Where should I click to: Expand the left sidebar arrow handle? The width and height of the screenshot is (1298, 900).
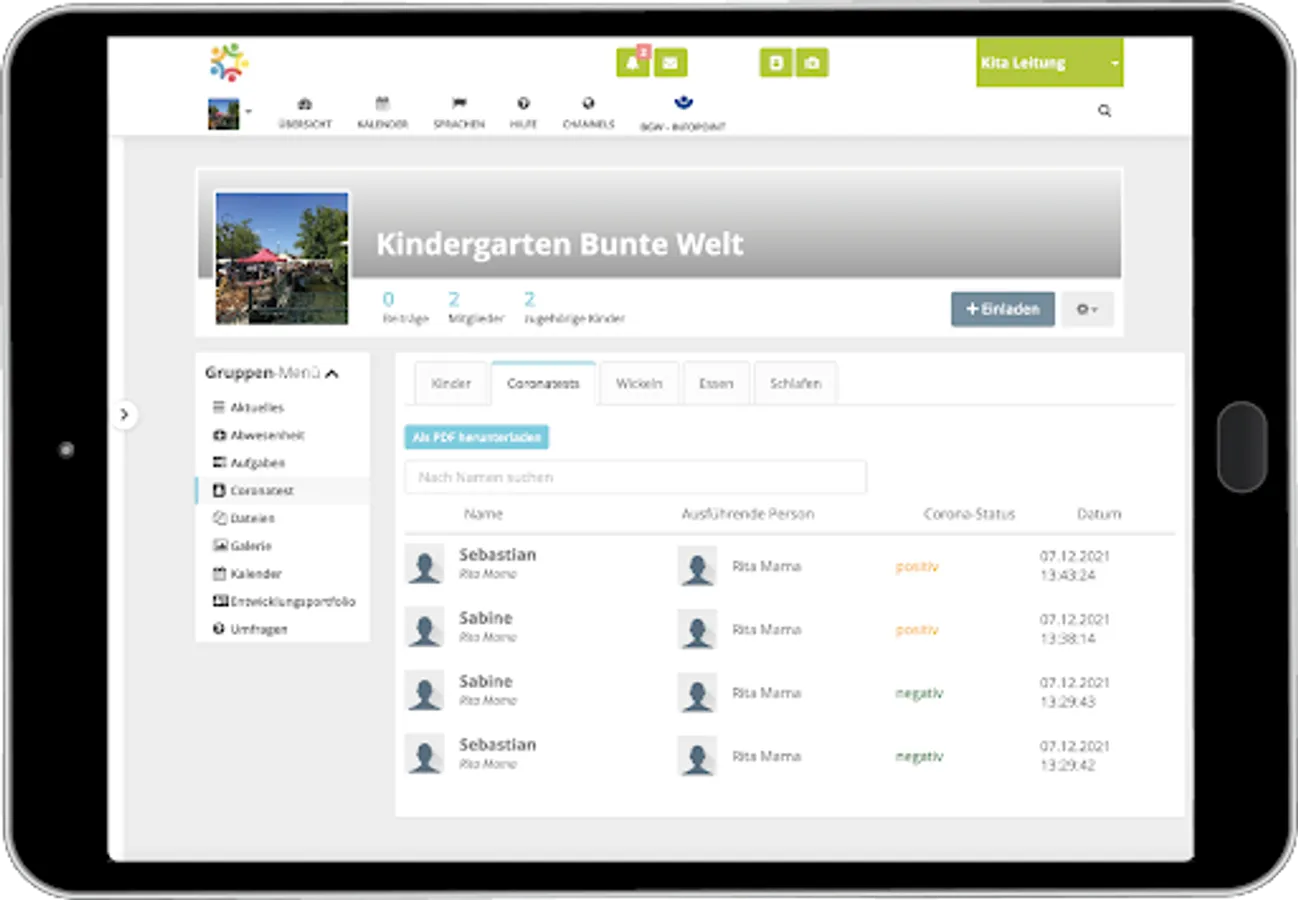click(x=124, y=414)
